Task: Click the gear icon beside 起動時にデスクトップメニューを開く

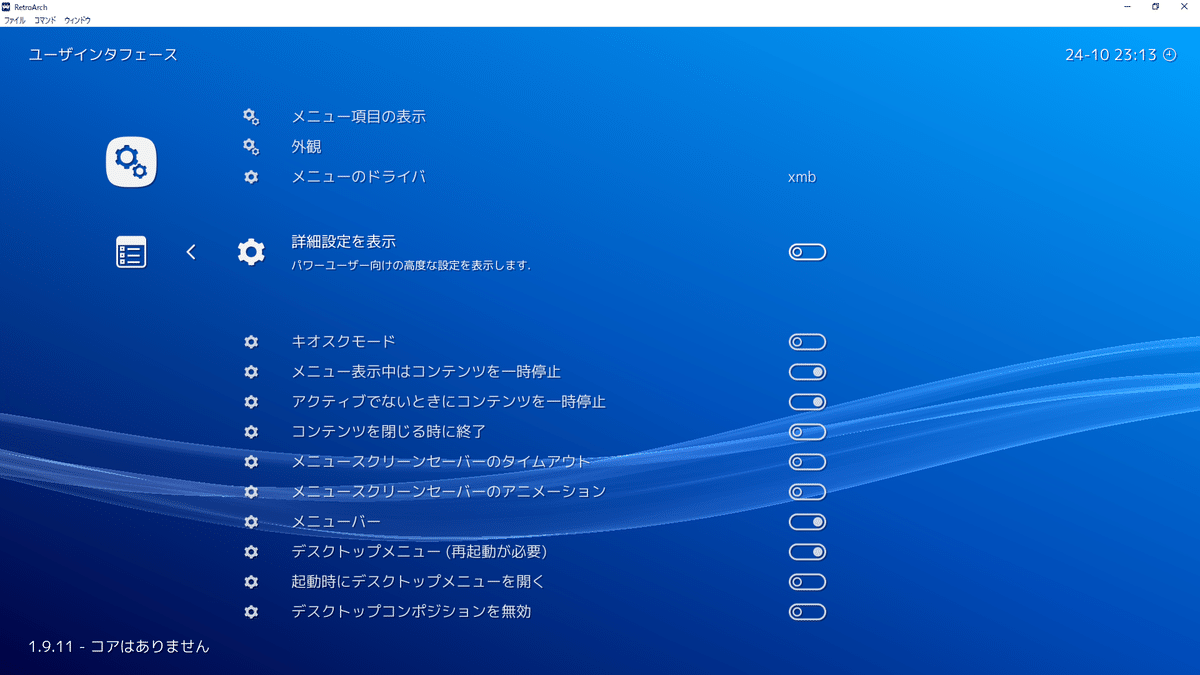Action: [x=251, y=582]
